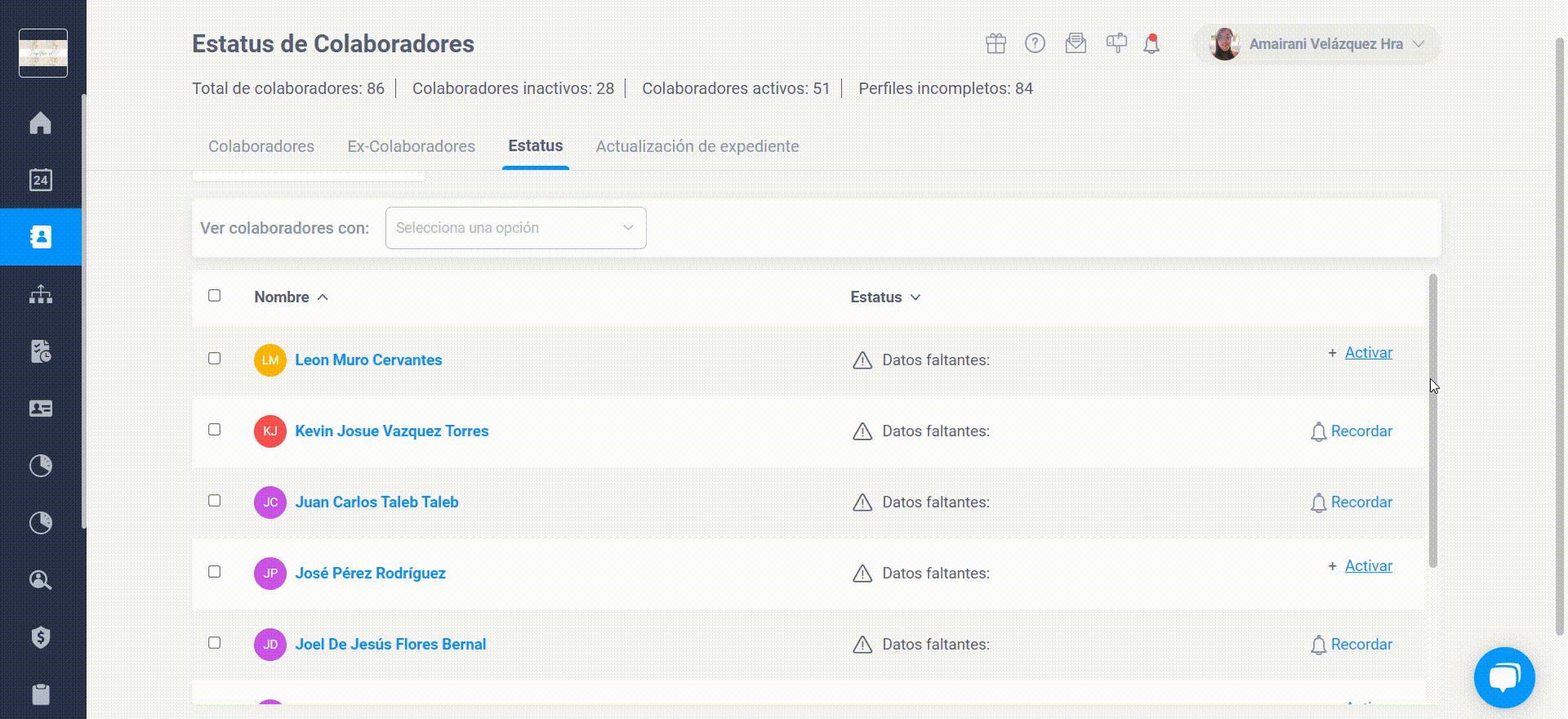
Task: Open the organization chart icon in sidebar
Action: 40,294
